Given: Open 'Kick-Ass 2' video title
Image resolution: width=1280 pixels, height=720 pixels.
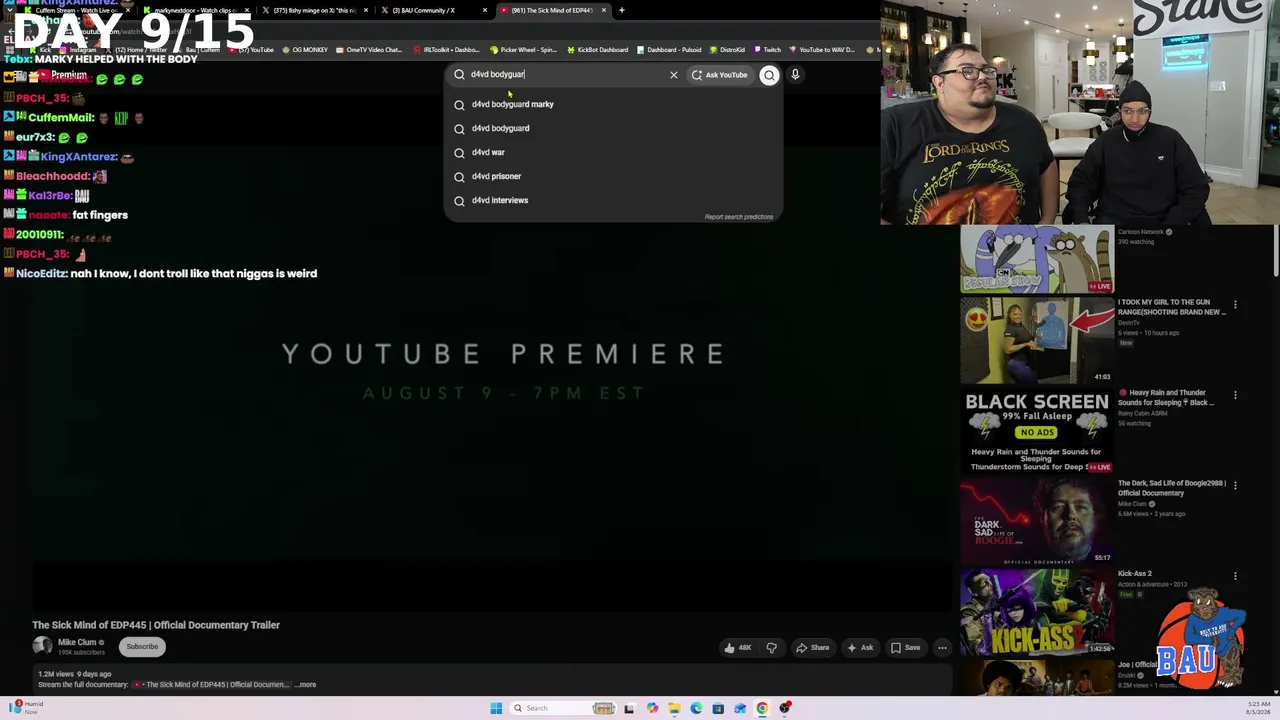Looking at the screenshot, I should click(1135, 574).
